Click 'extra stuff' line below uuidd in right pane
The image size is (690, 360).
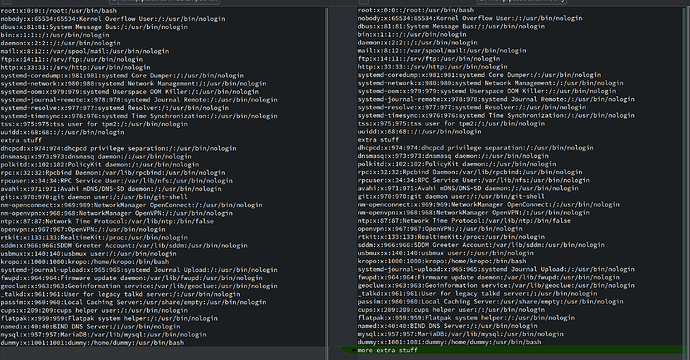pos(378,140)
